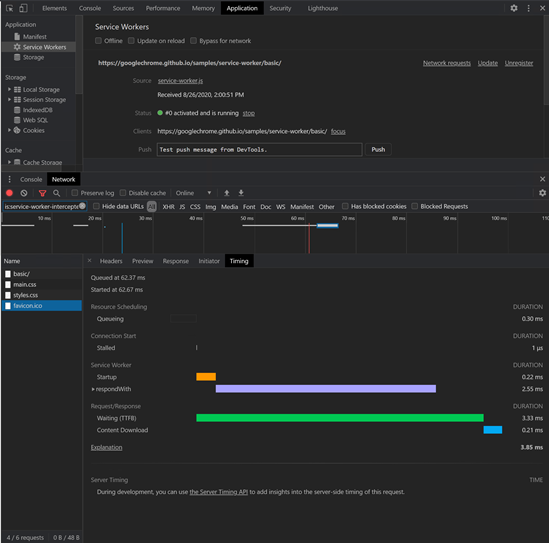
Task: Check Blocked Requests
Action: 415,206
